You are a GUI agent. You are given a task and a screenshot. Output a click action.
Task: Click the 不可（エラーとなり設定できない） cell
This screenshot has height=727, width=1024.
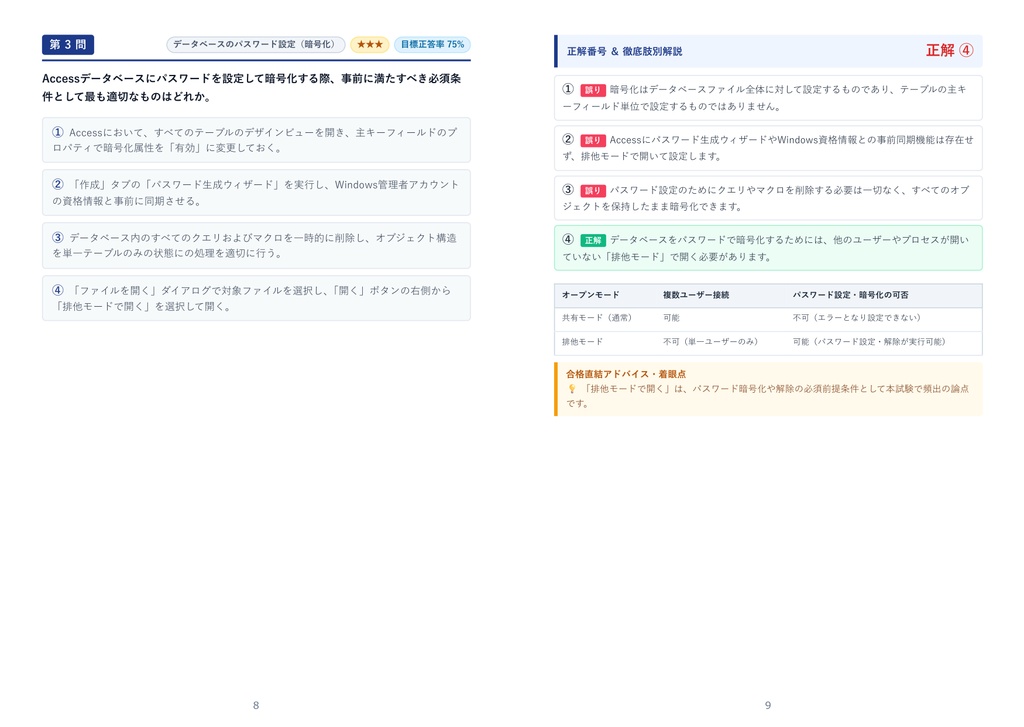[x=856, y=318]
